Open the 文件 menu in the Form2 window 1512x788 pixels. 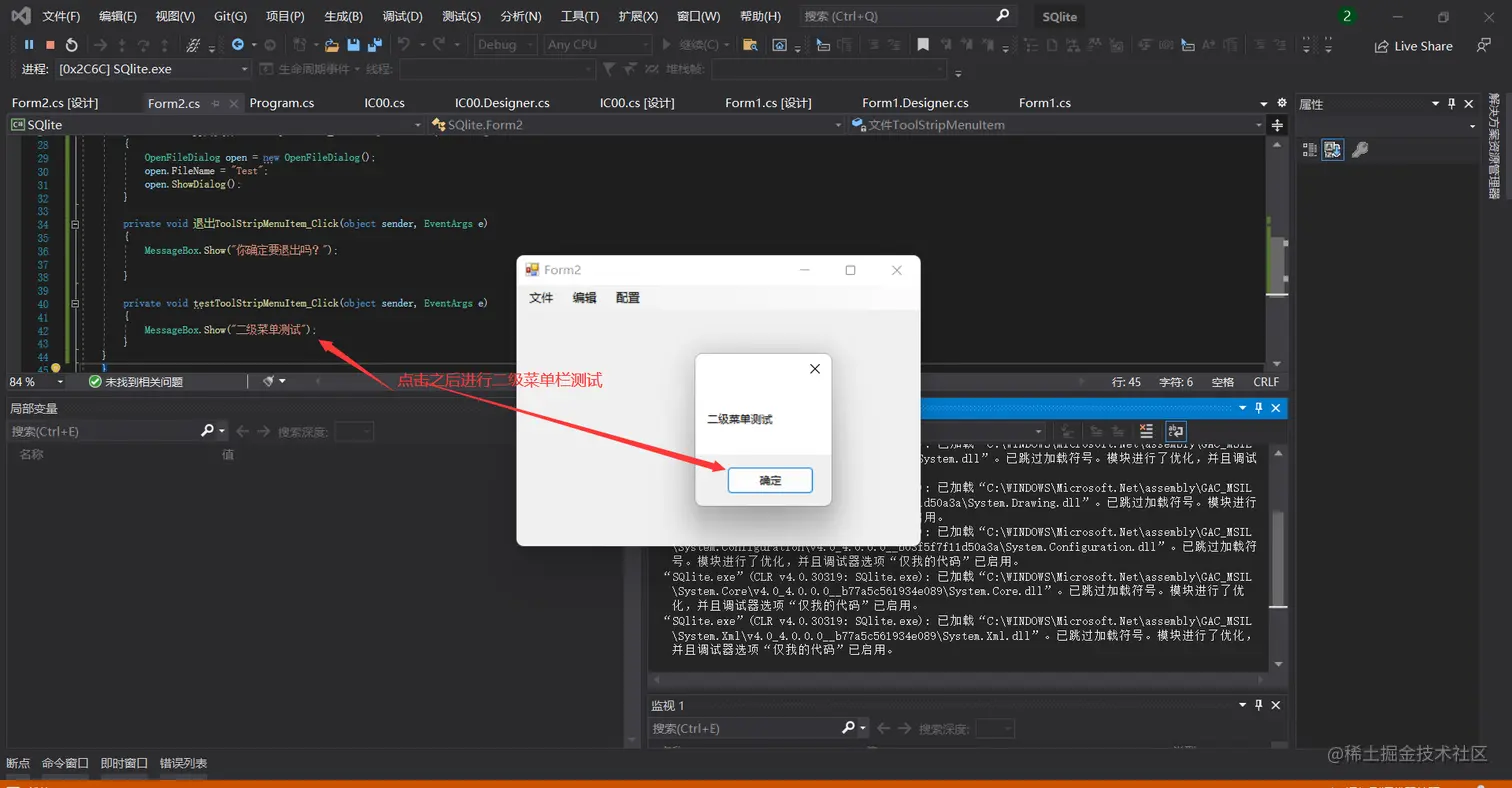[x=541, y=298]
